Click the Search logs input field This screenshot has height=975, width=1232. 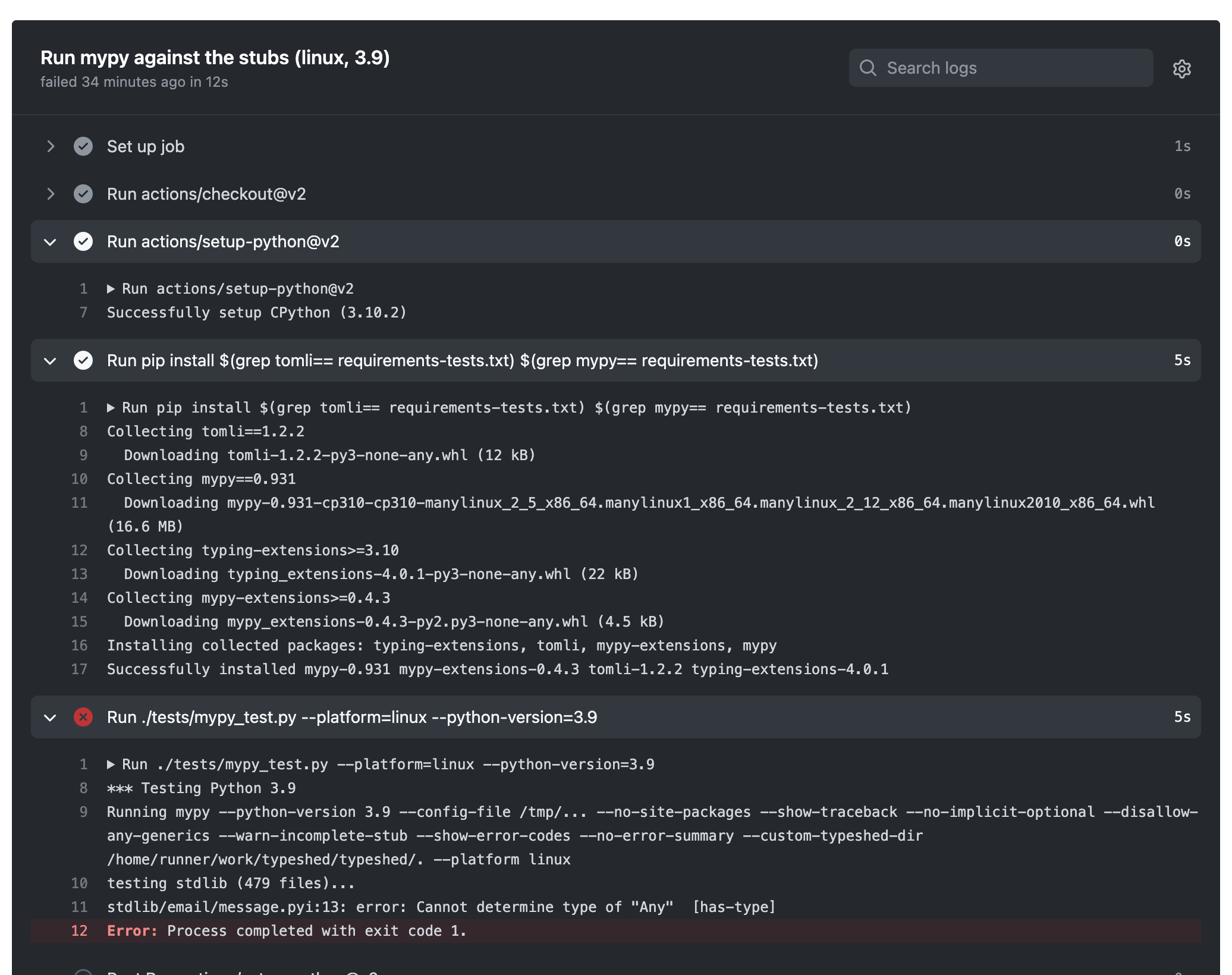[x=1001, y=68]
